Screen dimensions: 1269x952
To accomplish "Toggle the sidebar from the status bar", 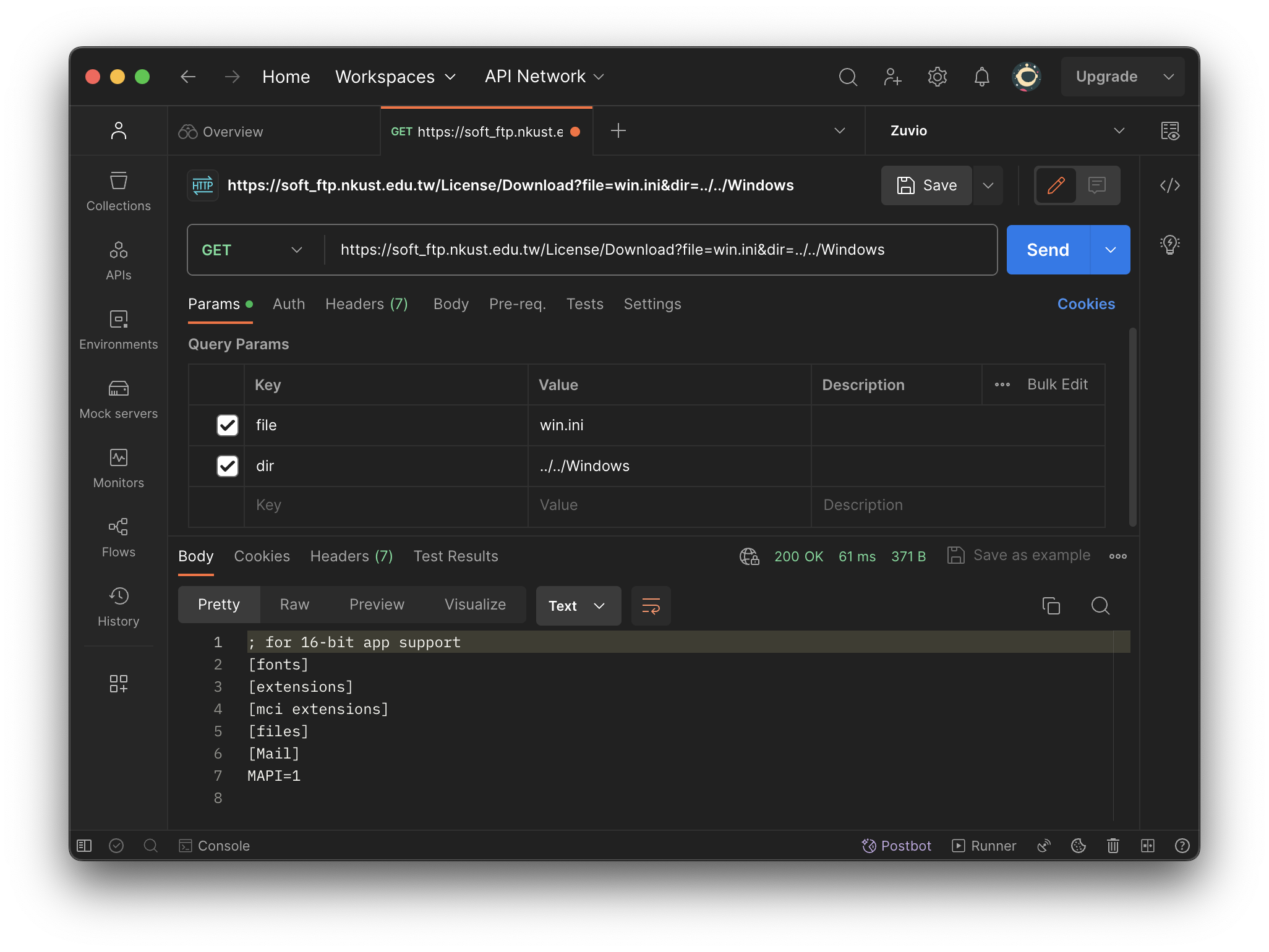I will (x=84, y=845).
